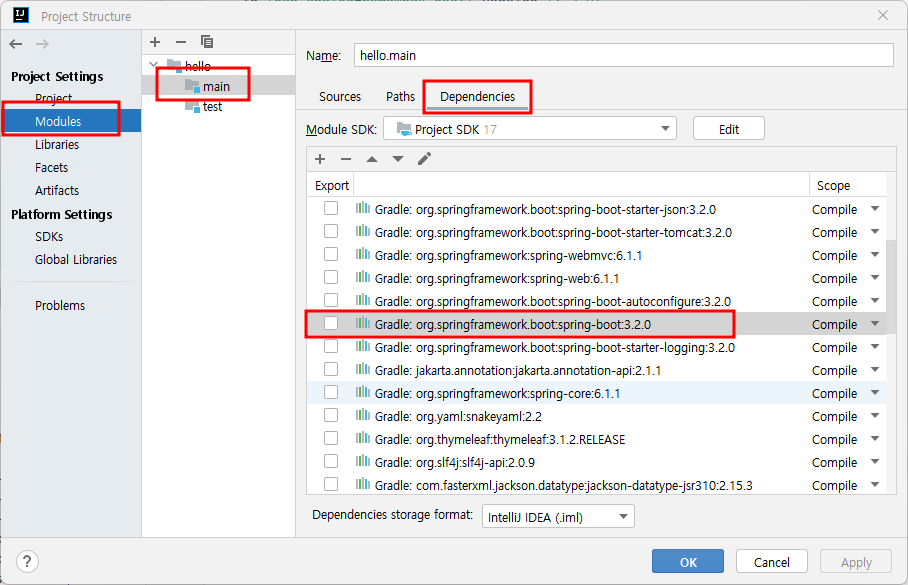The image size is (908, 585).
Task: Open help with the question mark icon
Action: pos(27,561)
